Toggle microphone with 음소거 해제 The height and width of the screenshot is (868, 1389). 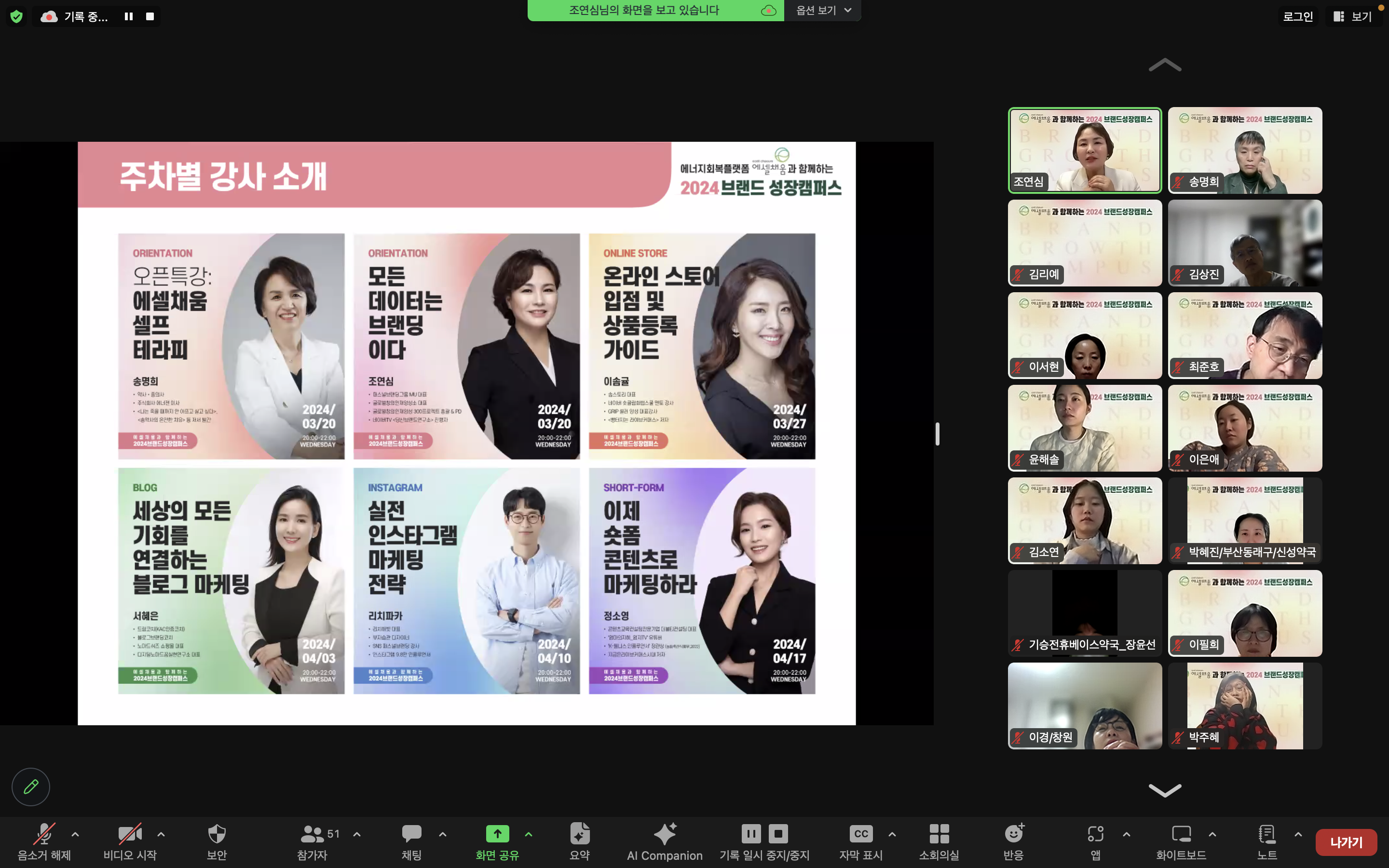click(44, 834)
